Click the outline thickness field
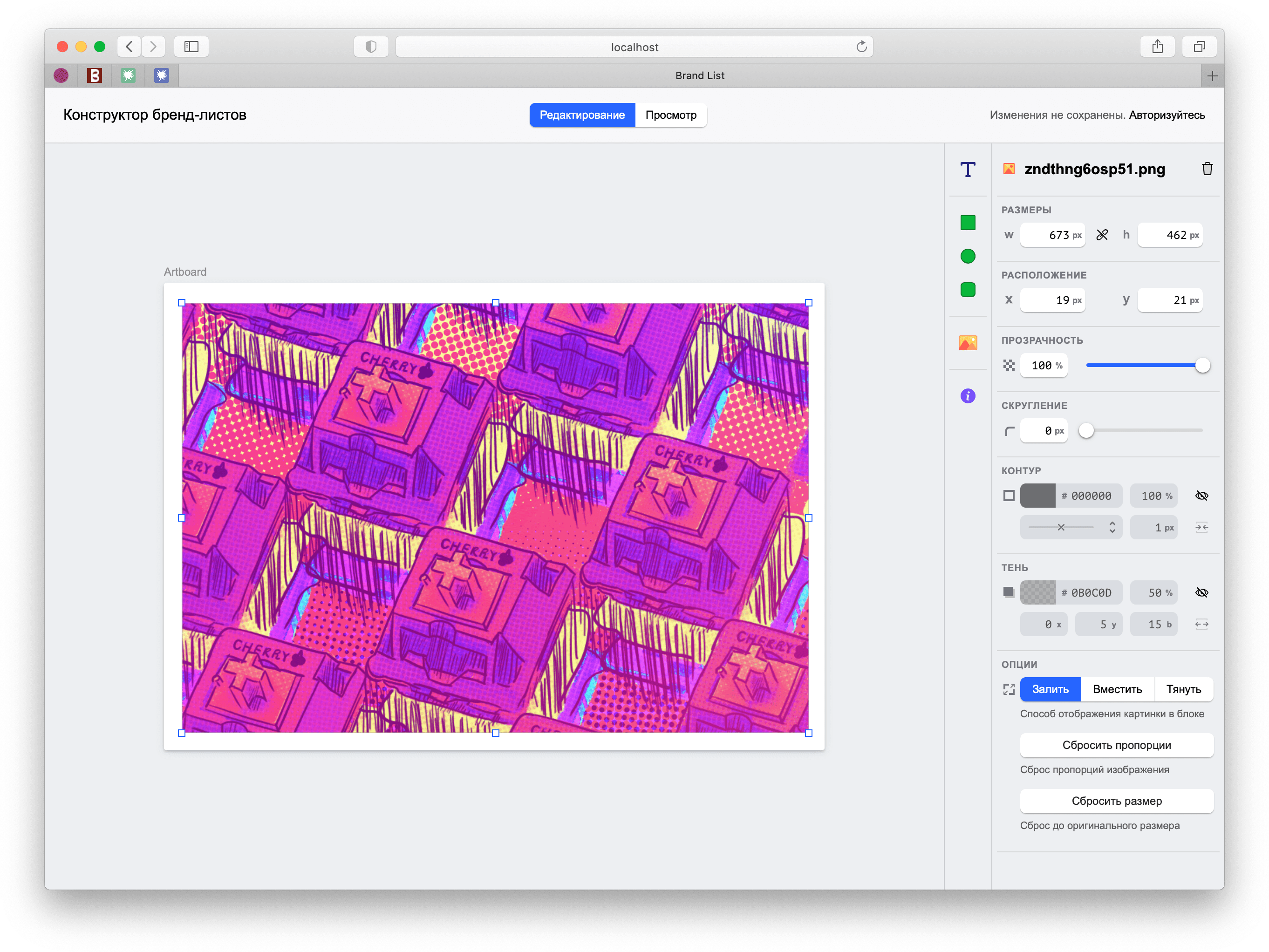 click(x=1154, y=528)
